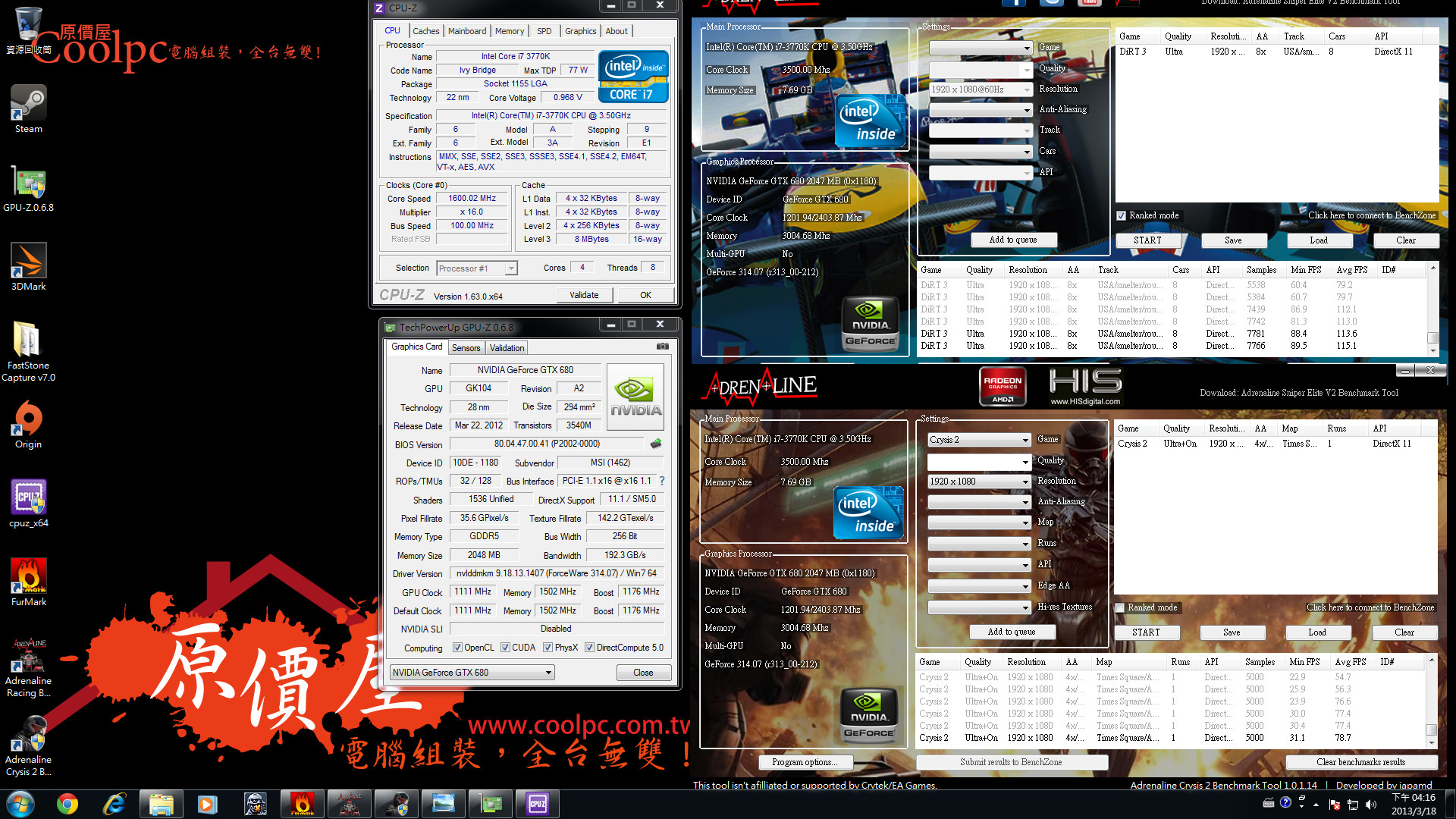Click the Validate button in CPU-Z
Viewport: 1456px width, 819px height.
[583, 295]
